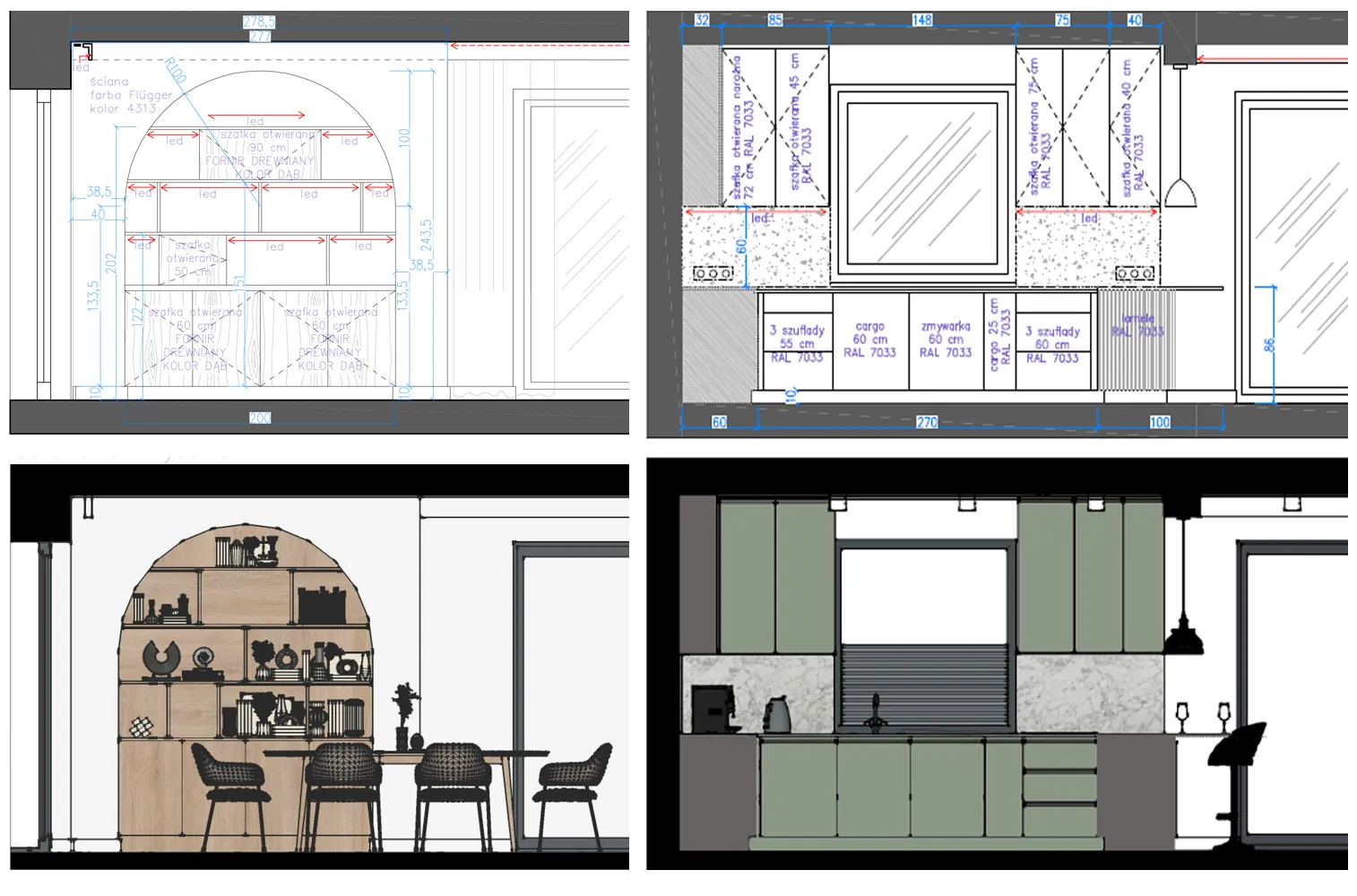Click the "270" bottom dimension

click(928, 422)
